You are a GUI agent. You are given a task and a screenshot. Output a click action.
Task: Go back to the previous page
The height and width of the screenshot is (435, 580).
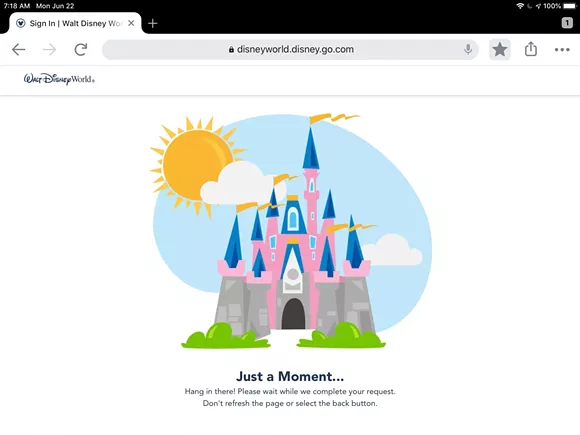point(18,49)
